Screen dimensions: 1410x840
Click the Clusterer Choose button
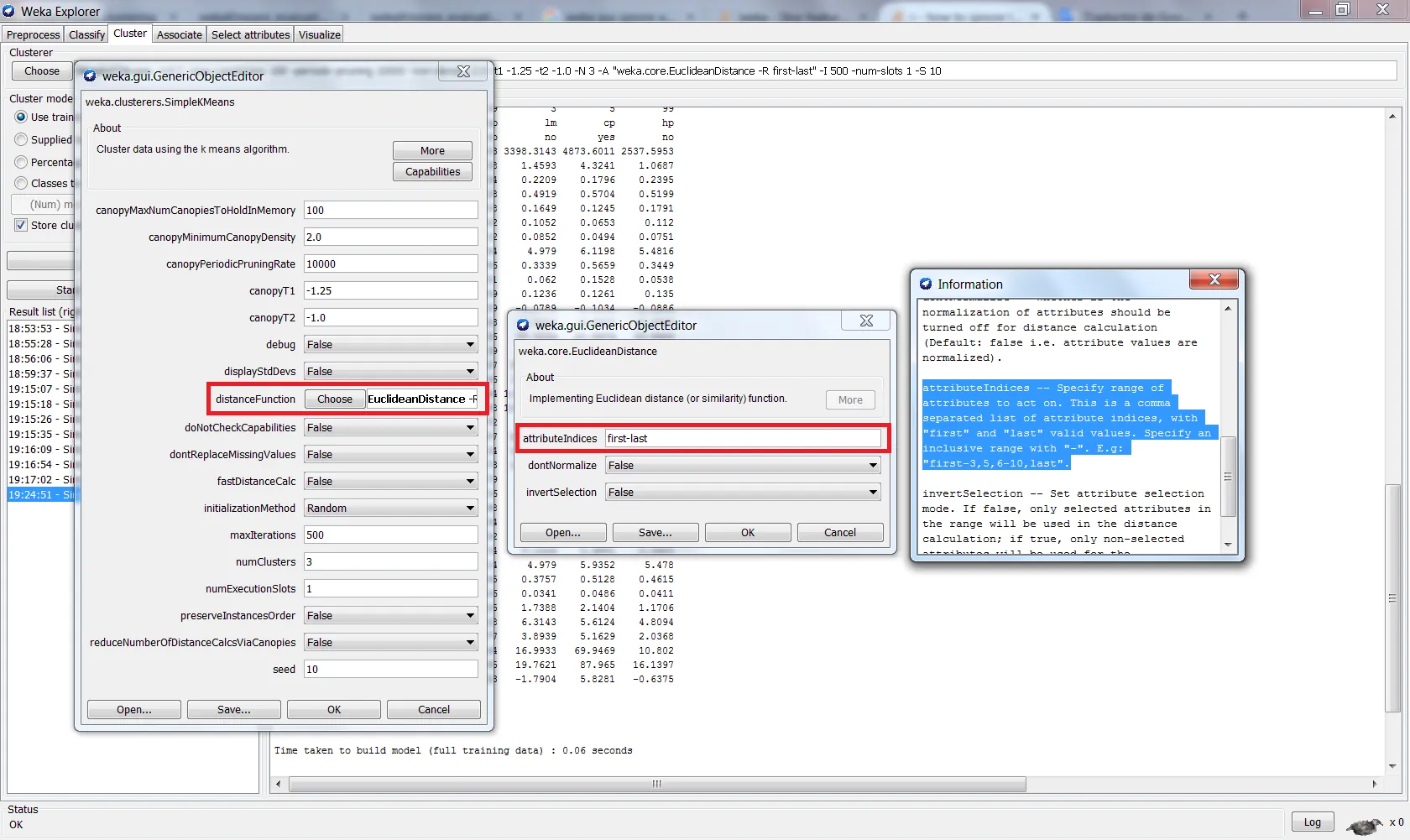click(x=42, y=71)
